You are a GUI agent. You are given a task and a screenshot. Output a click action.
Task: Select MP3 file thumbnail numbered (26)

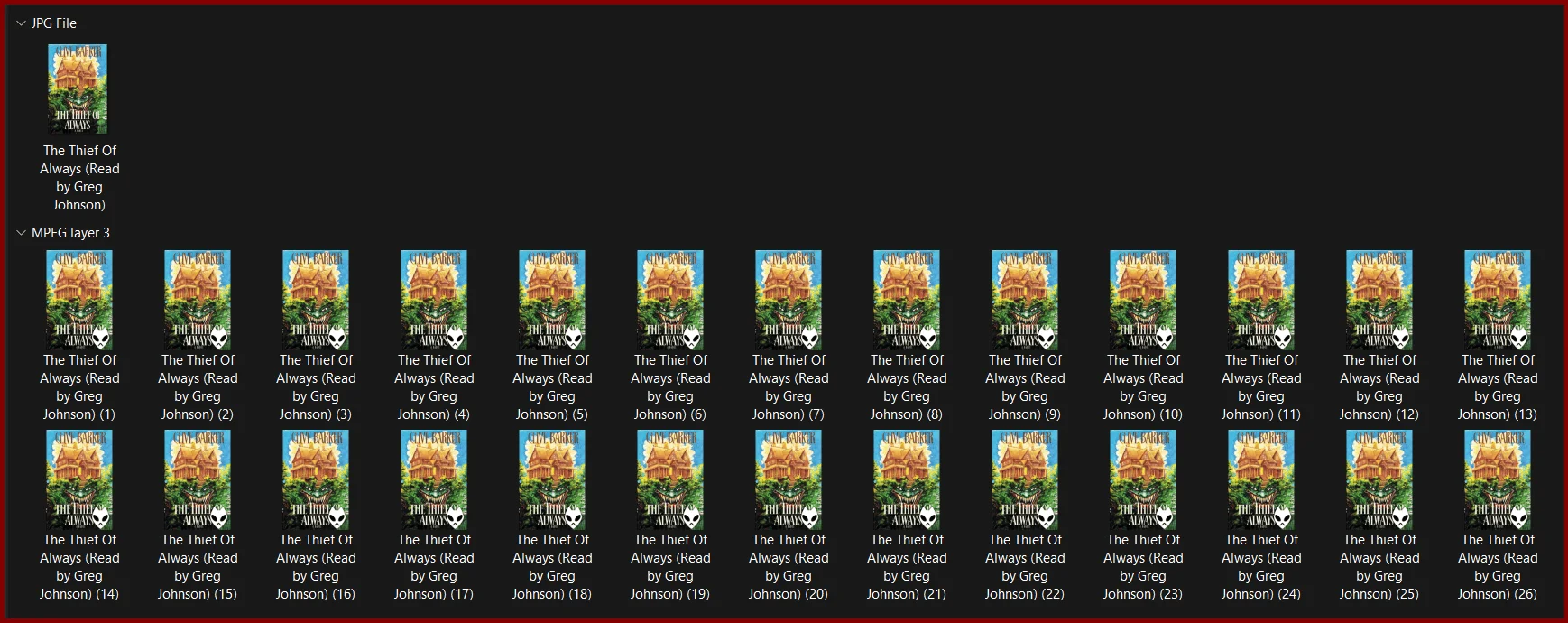tap(1498, 480)
